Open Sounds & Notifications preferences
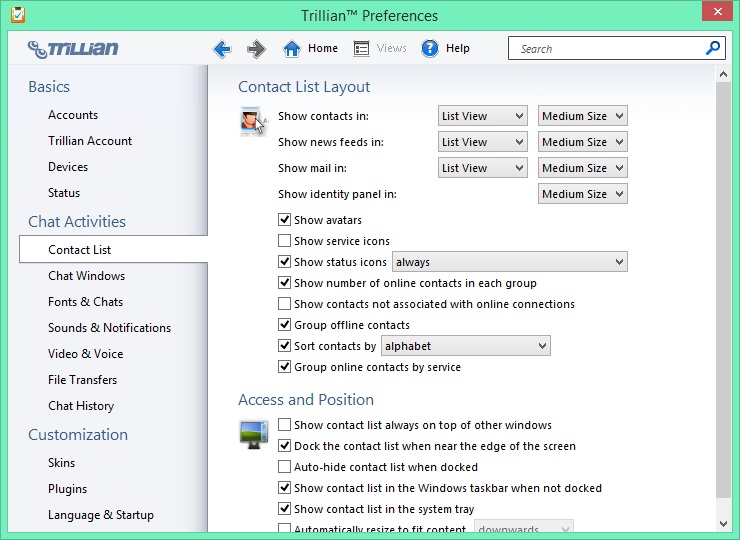Image resolution: width=740 pixels, height=540 pixels. coord(109,328)
